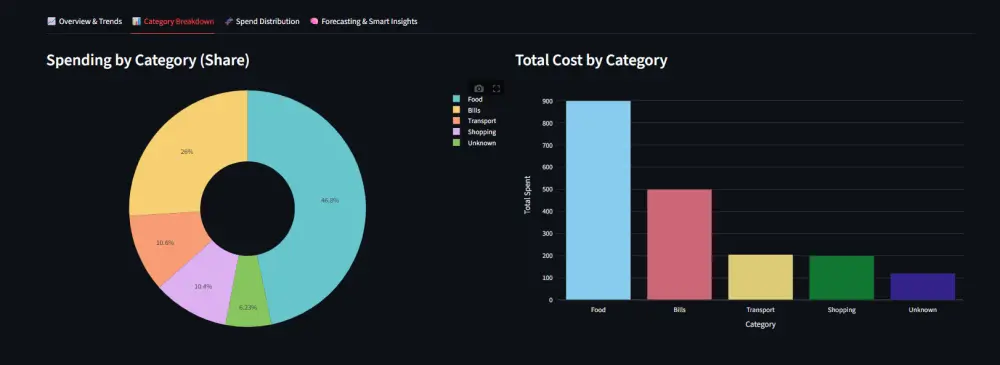Click the Total Spent y-axis title
This screenshot has height=365, width=1000.
click(527, 195)
